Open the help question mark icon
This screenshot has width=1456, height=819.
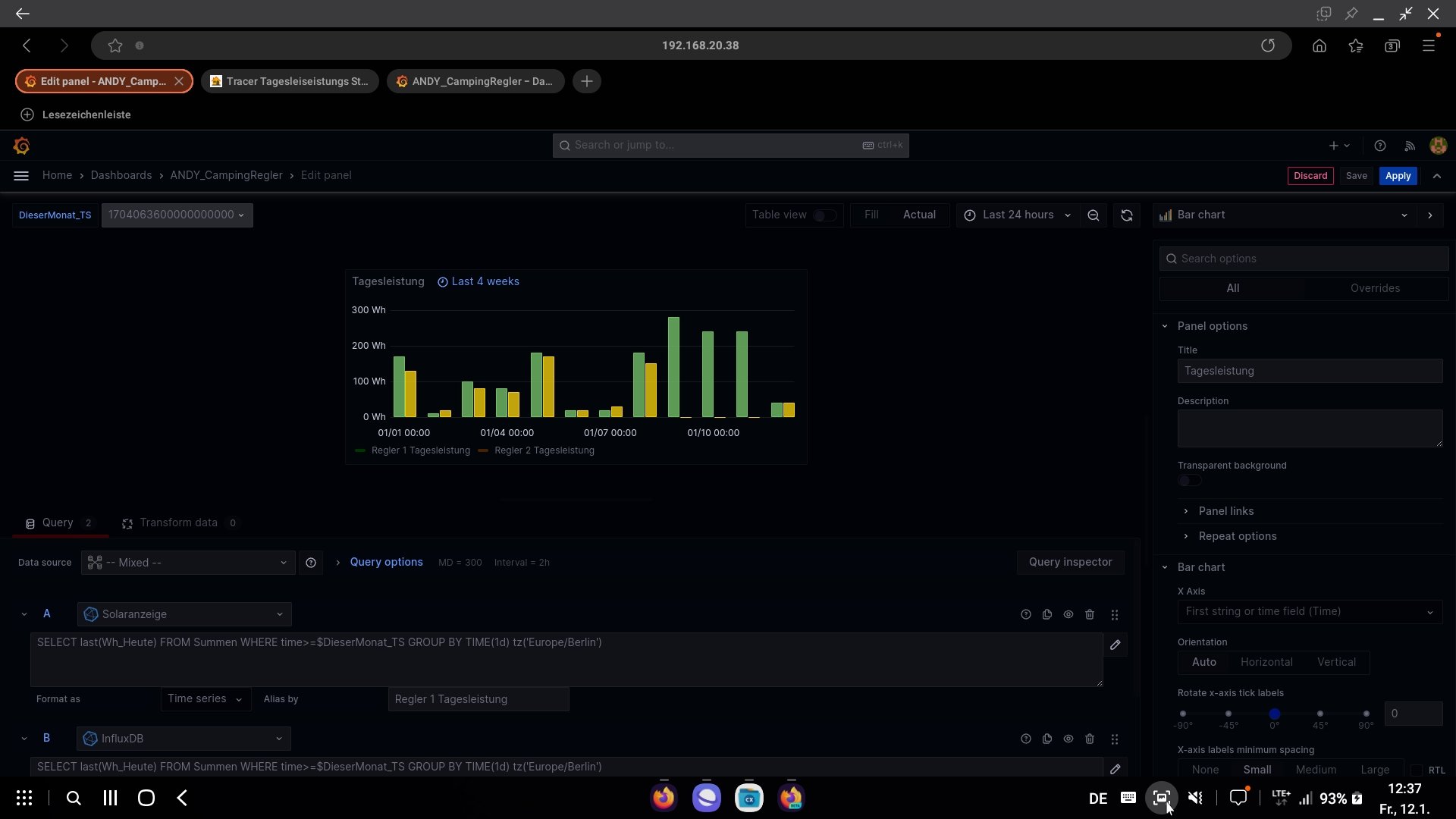click(x=1379, y=146)
